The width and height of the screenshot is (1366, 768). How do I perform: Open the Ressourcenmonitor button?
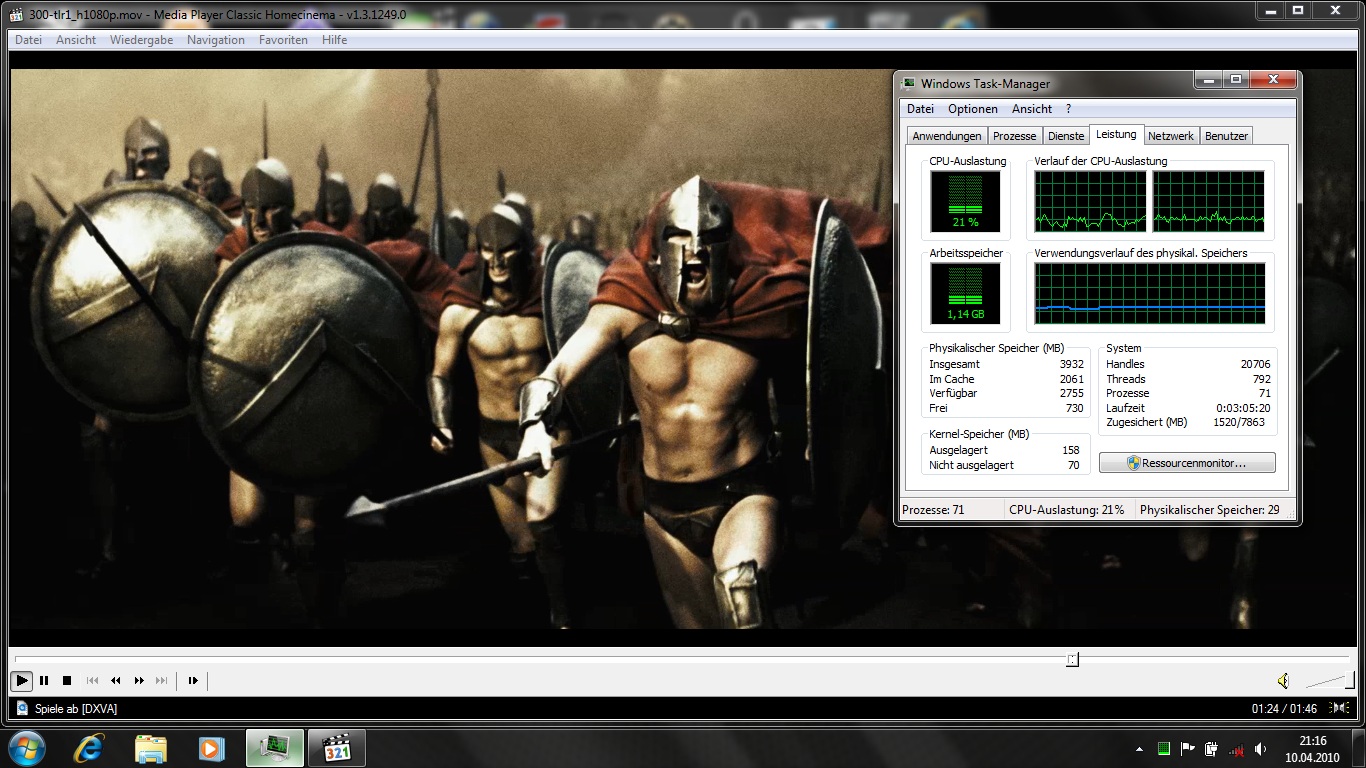1187,463
